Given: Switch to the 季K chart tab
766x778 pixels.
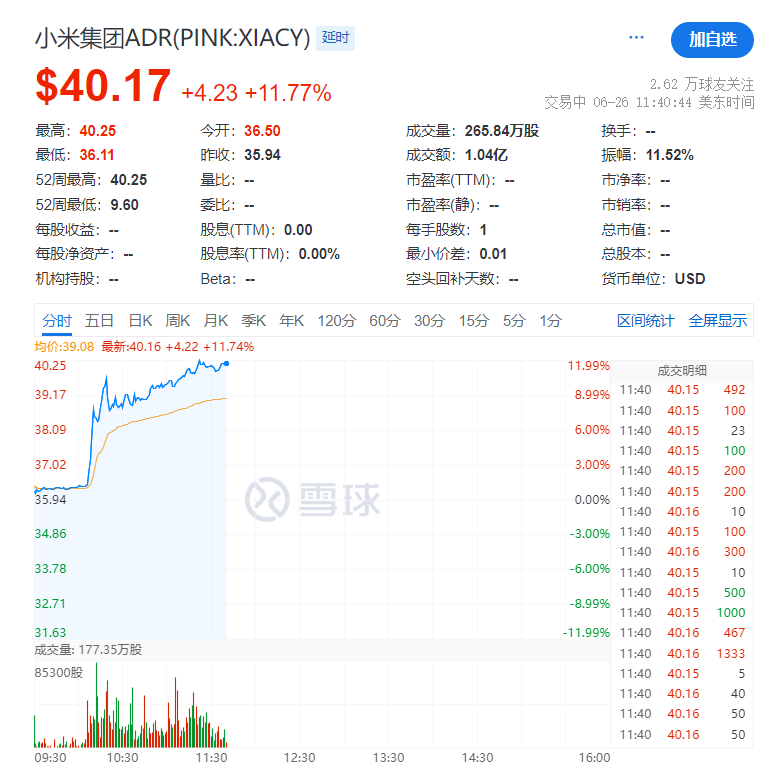Looking at the screenshot, I should pyautogui.click(x=254, y=321).
